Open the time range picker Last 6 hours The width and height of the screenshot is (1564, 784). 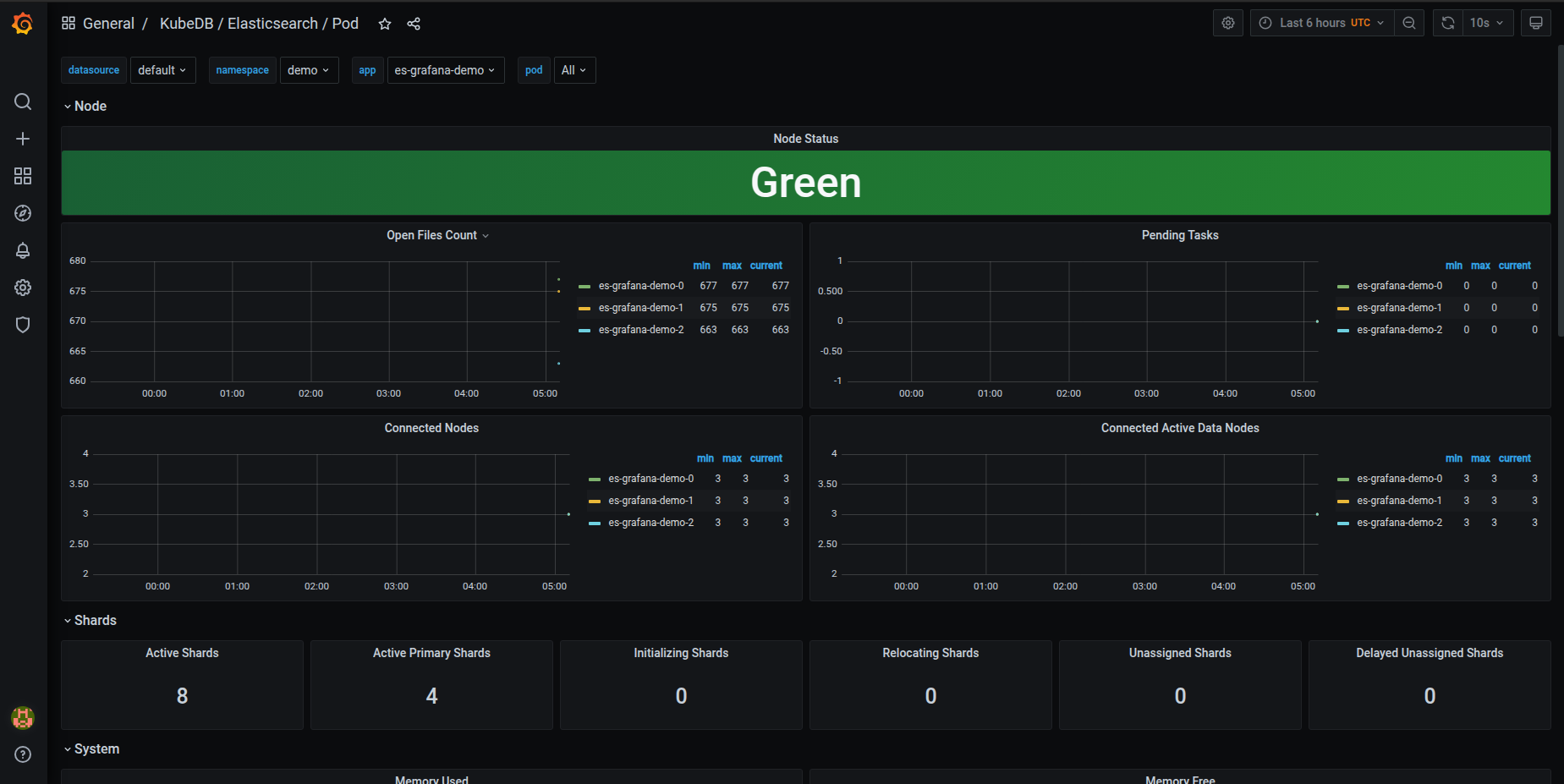point(1322,23)
